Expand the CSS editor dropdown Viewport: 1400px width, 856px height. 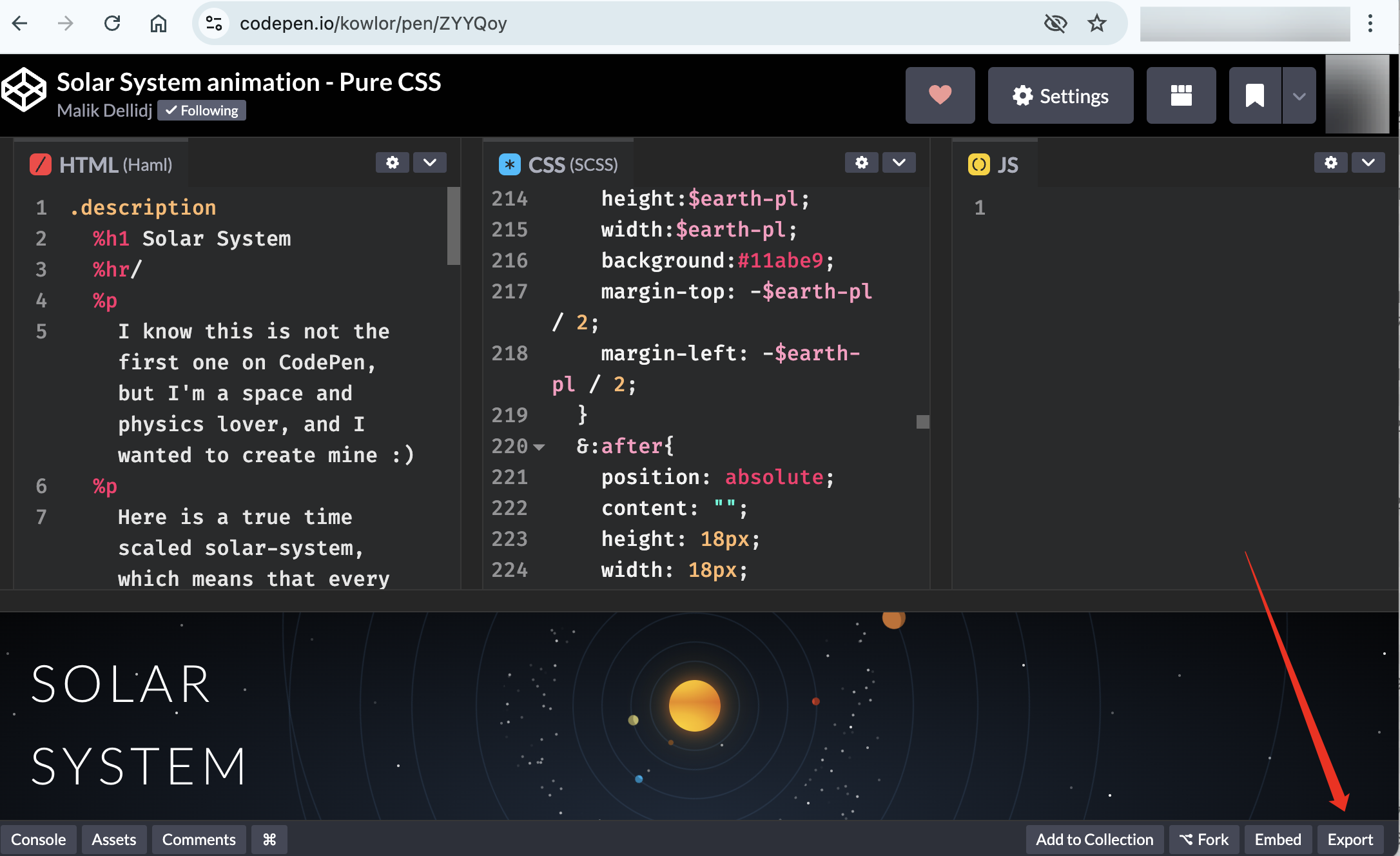point(899,162)
